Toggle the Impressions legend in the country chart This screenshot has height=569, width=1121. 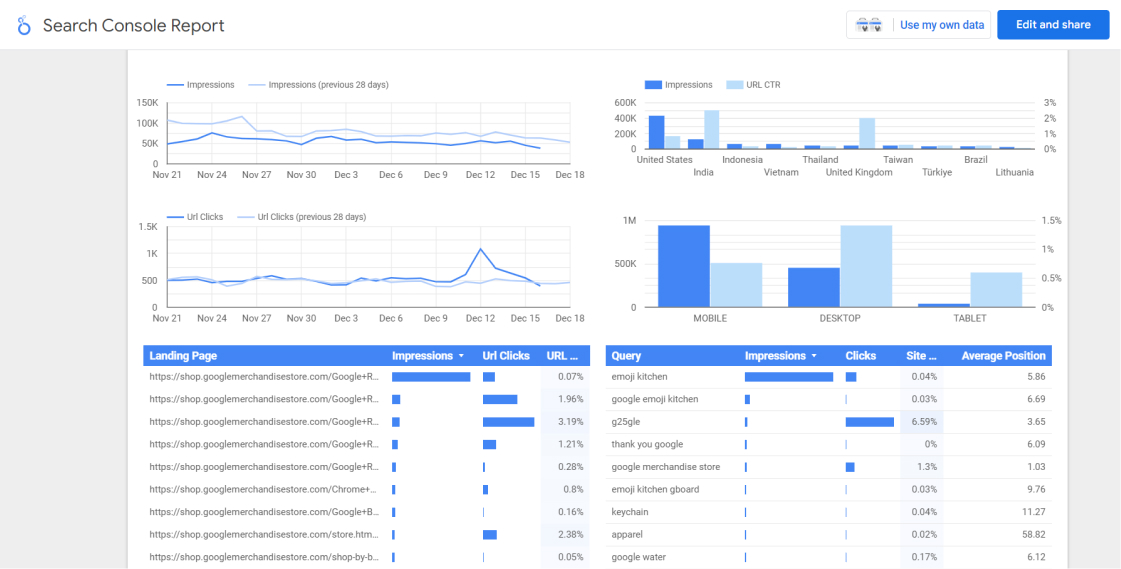(679, 84)
